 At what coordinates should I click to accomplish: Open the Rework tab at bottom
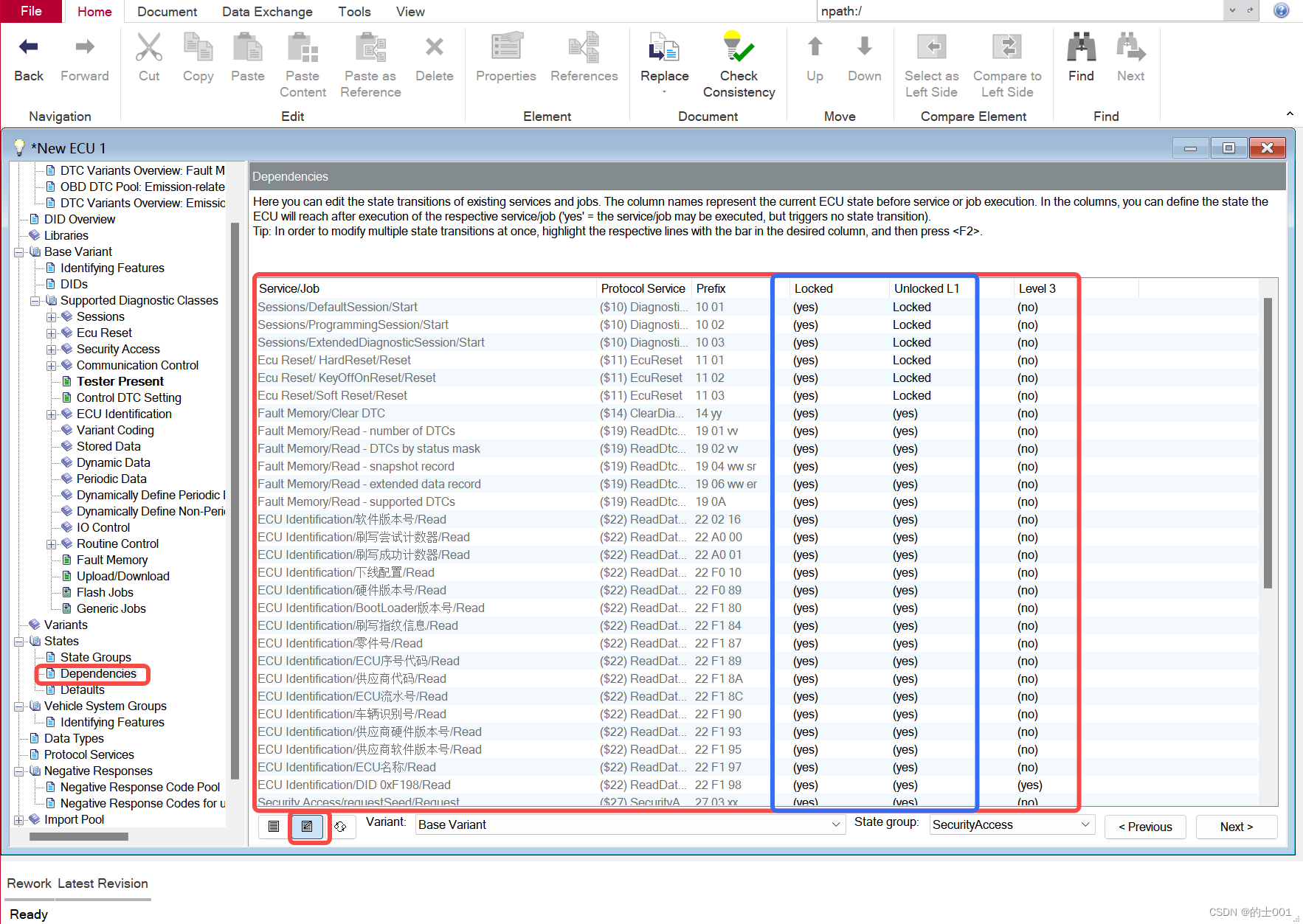tap(30, 883)
